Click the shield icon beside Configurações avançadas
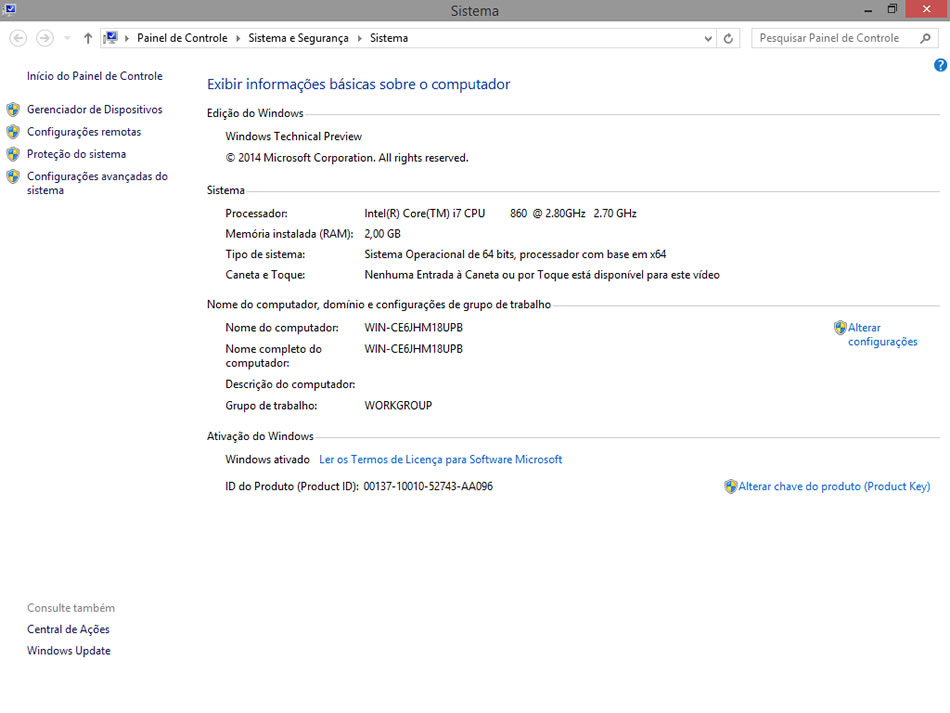Image resolution: width=950 pixels, height=713 pixels. [x=13, y=176]
